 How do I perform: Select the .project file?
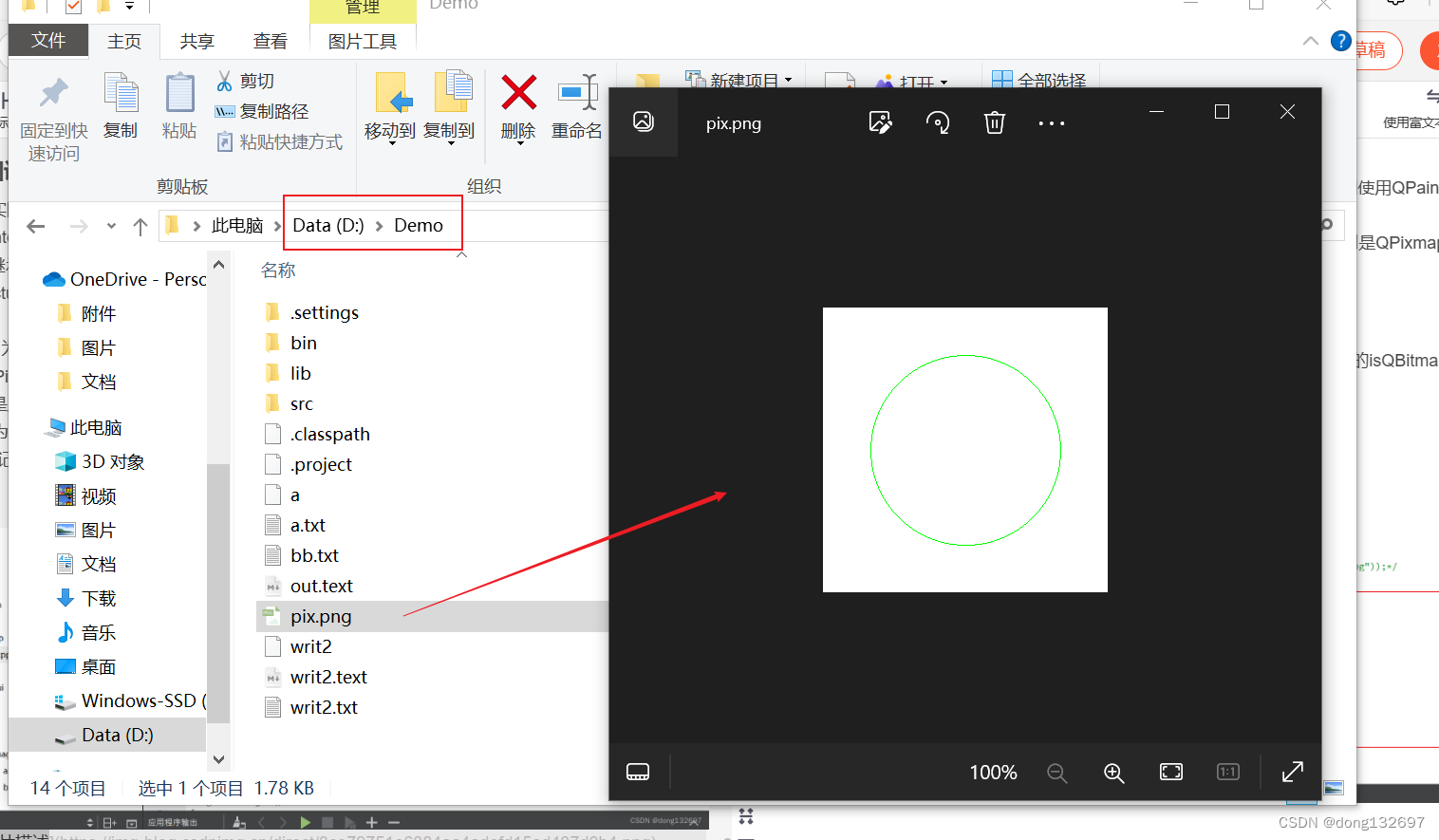click(x=308, y=464)
